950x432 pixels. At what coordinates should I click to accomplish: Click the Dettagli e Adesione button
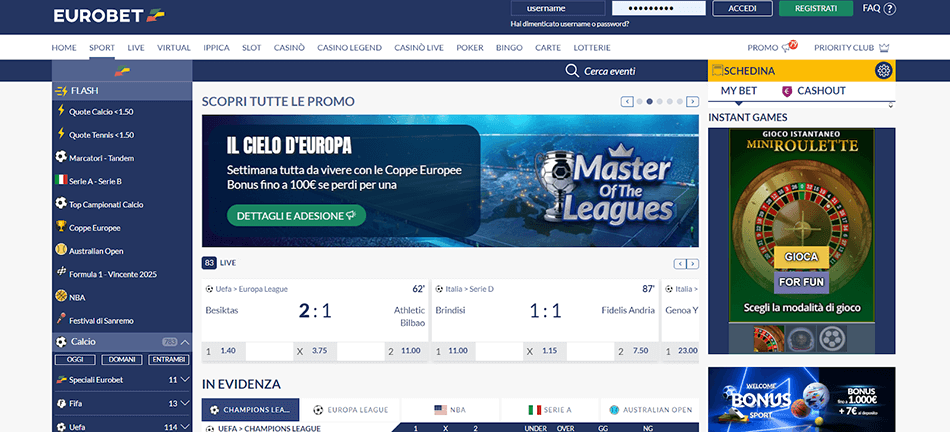click(x=296, y=215)
